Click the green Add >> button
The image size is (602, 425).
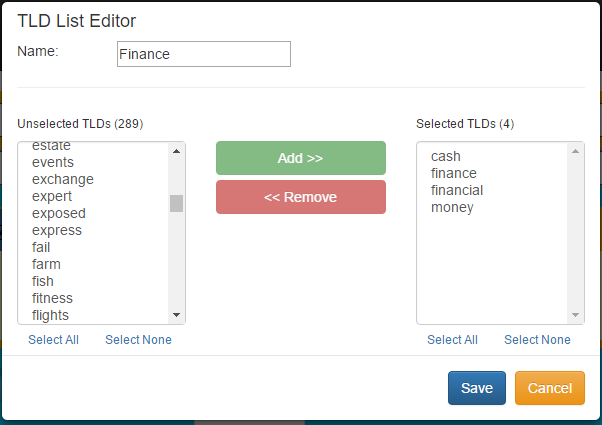(x=300, y=158)
